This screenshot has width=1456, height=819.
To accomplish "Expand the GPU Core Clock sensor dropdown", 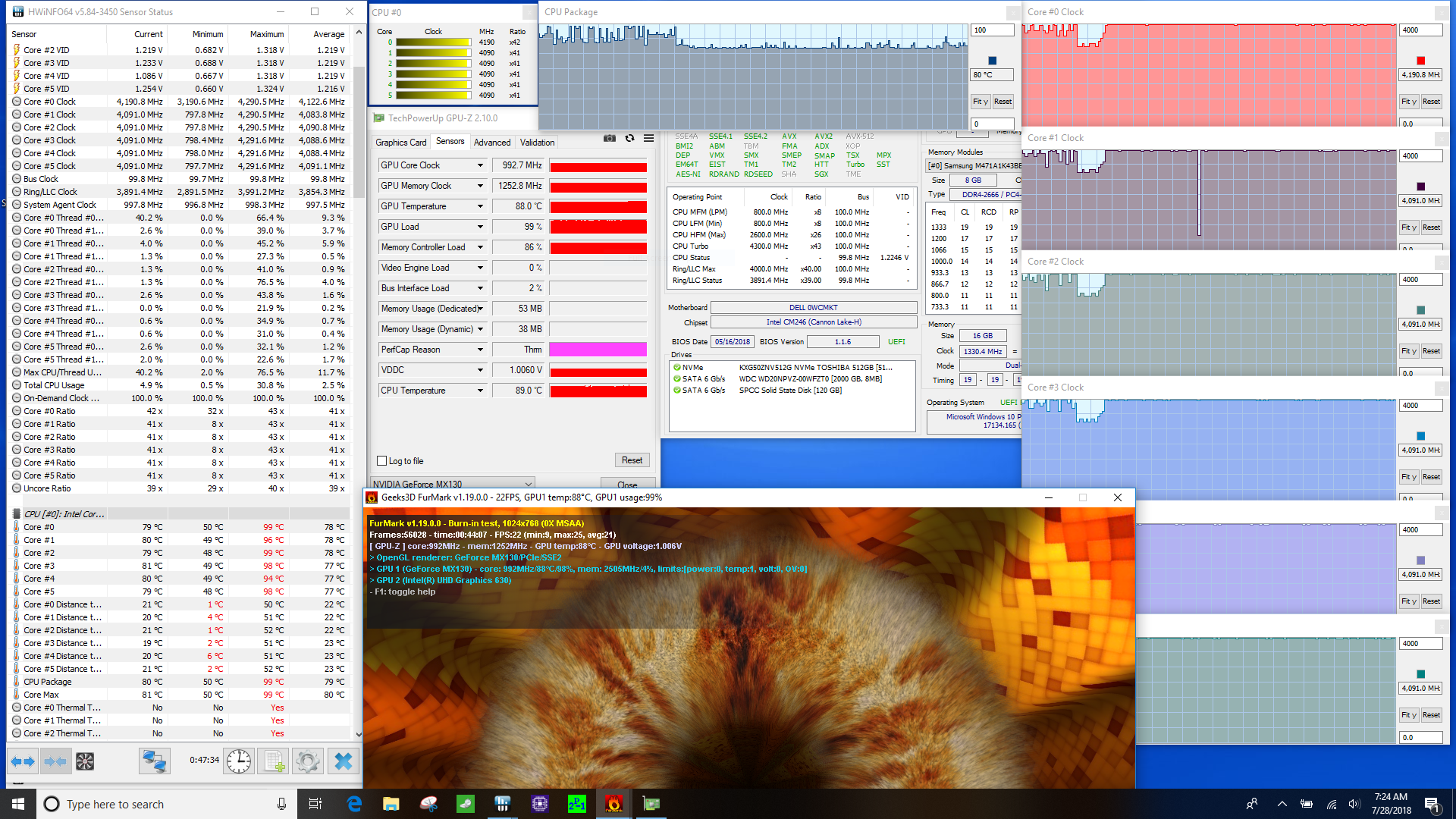I will (480, 165).
